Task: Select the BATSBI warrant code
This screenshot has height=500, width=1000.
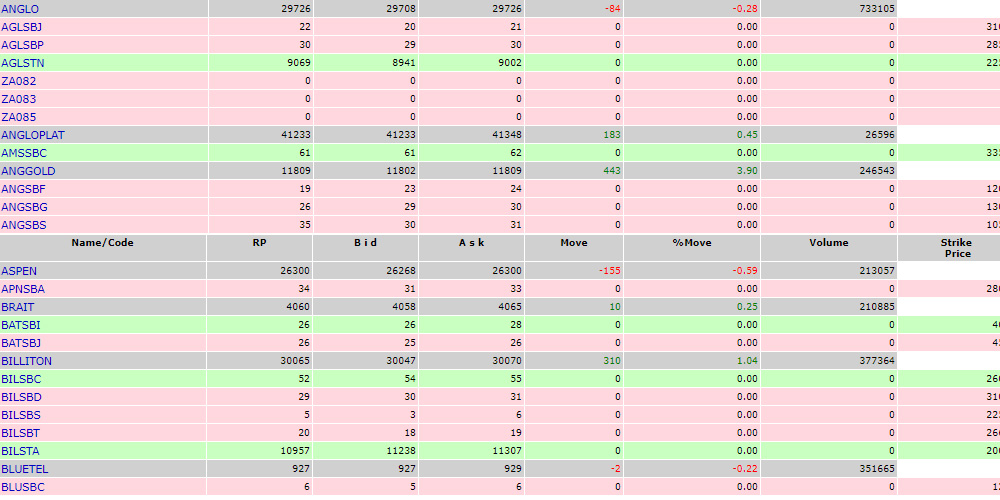Action: pos(22,325)
